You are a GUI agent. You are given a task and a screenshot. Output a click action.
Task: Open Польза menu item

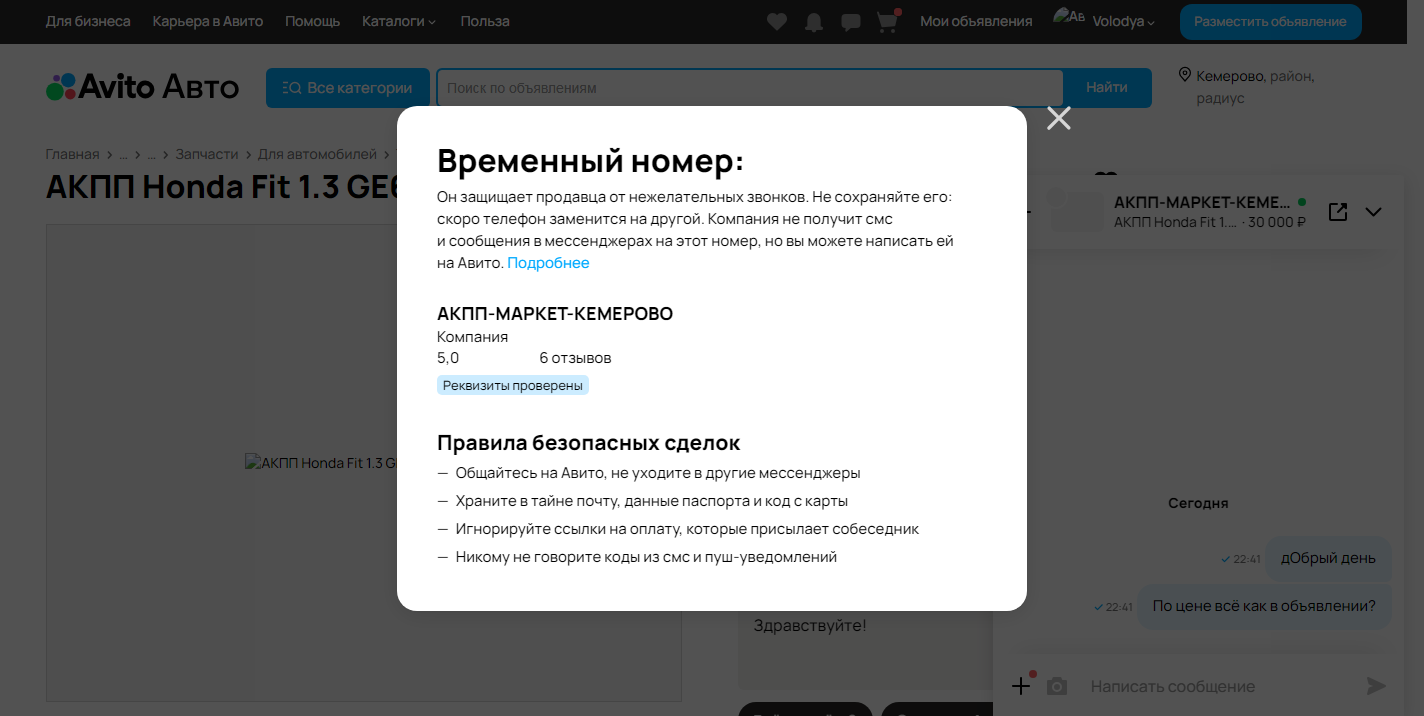[x=485, y=21]
